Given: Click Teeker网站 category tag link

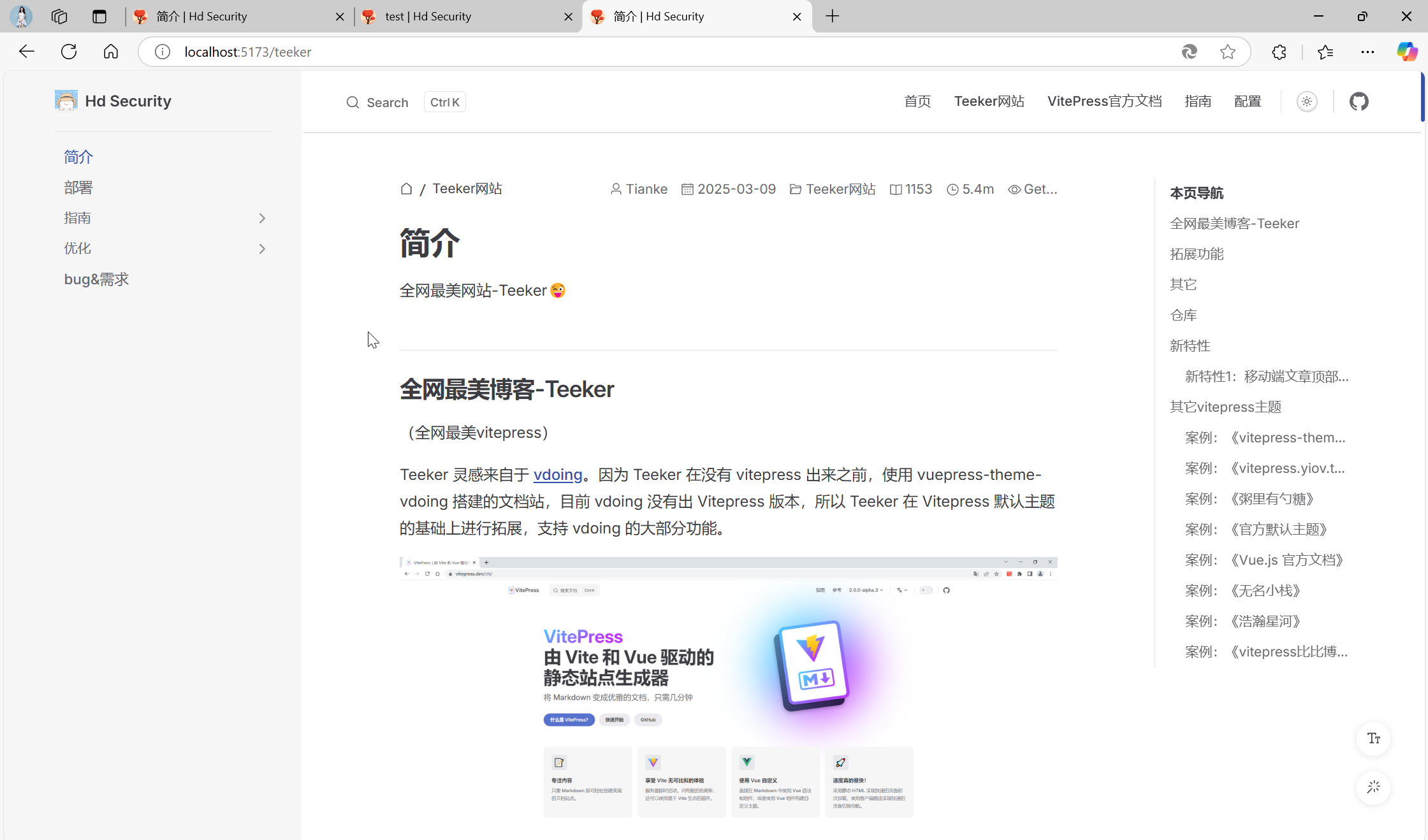Looking at the screenshot, I should pyautogui.click(x=840, y=189).
